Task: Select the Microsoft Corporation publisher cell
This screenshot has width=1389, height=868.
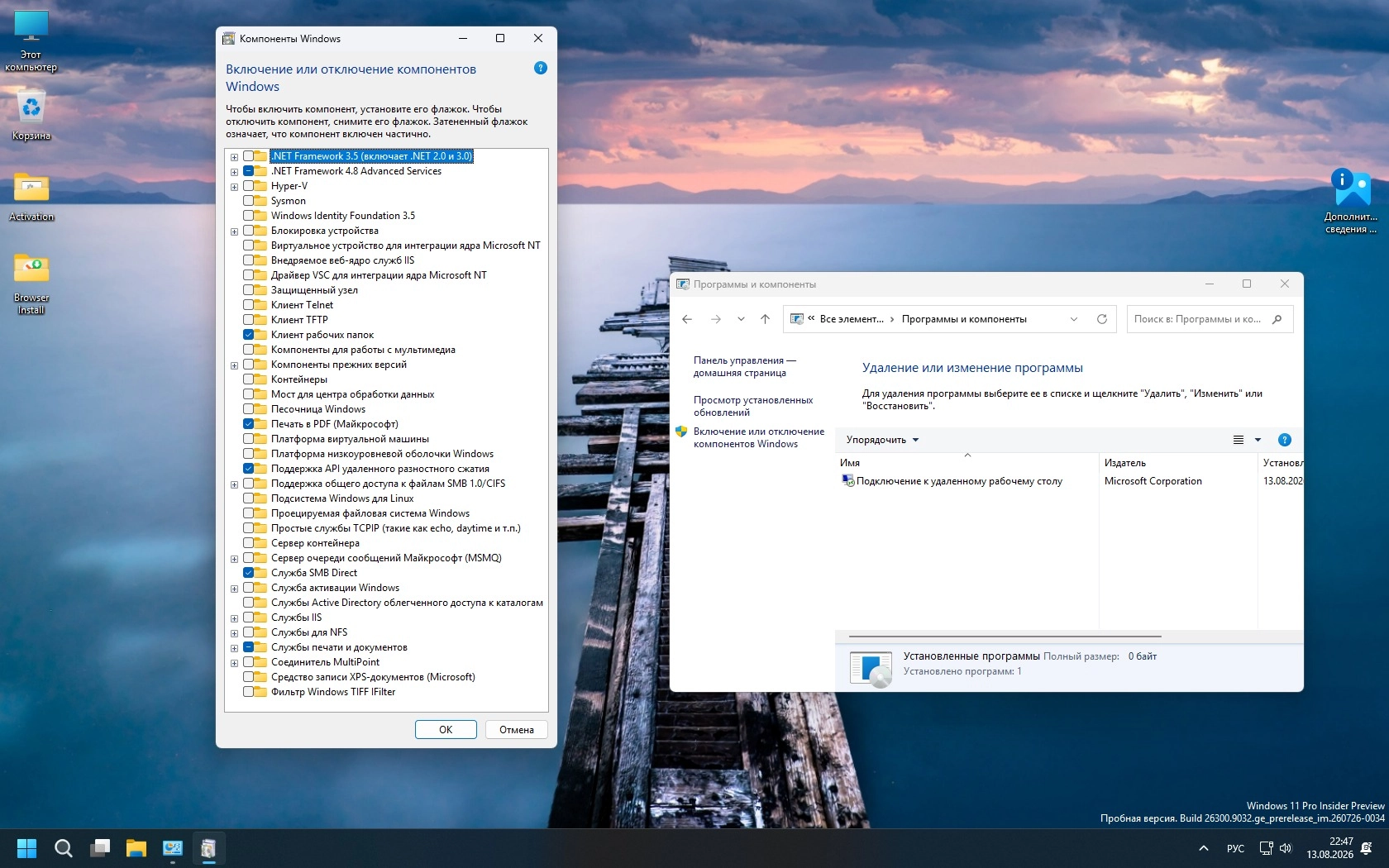Action: tap(1153, 481)
